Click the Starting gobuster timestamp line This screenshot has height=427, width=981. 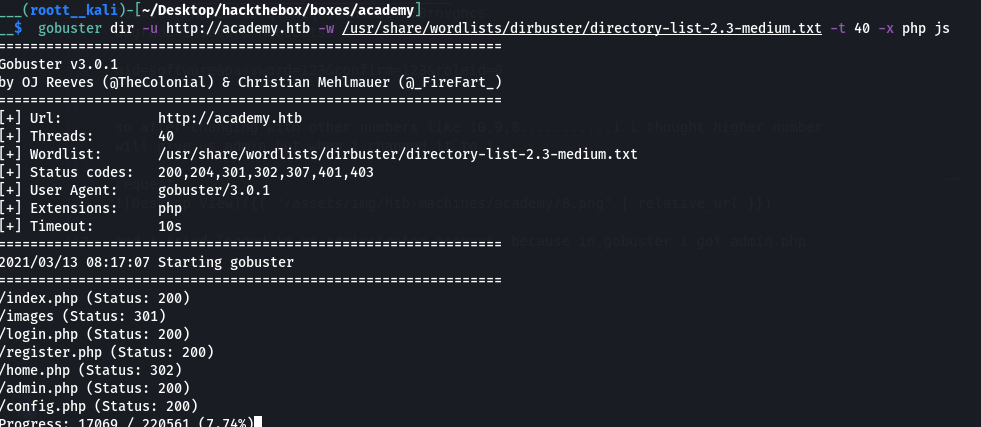coord(147,262)
